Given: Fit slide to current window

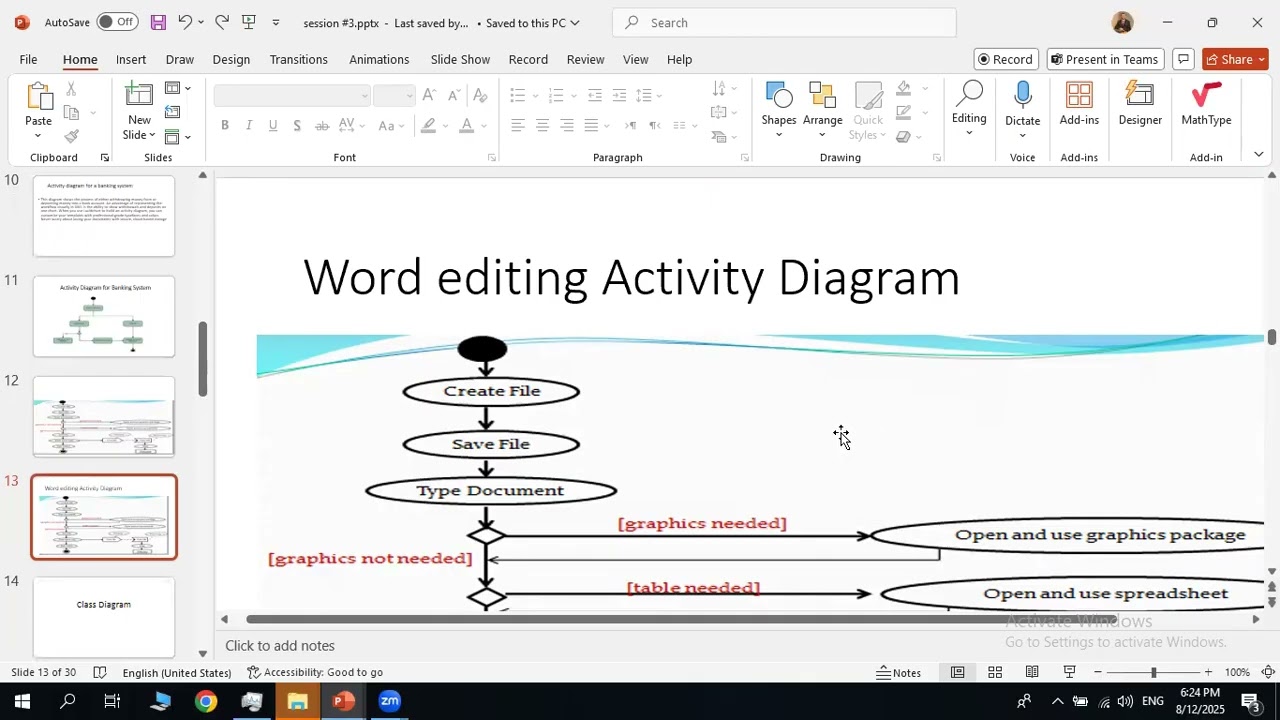Looking at the screenshot, I should point(1267,672).
